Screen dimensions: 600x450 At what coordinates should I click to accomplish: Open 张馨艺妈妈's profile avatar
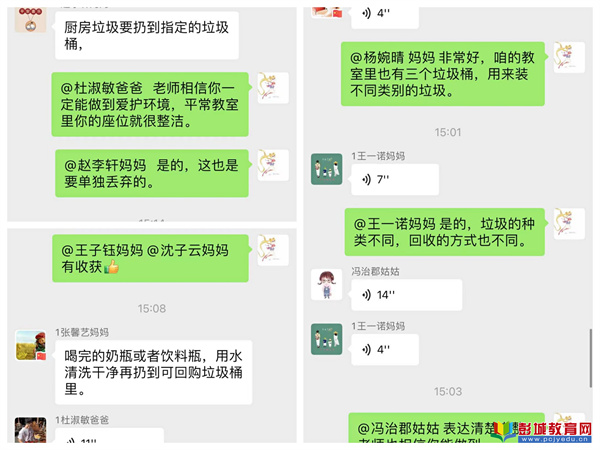(31, 346)
